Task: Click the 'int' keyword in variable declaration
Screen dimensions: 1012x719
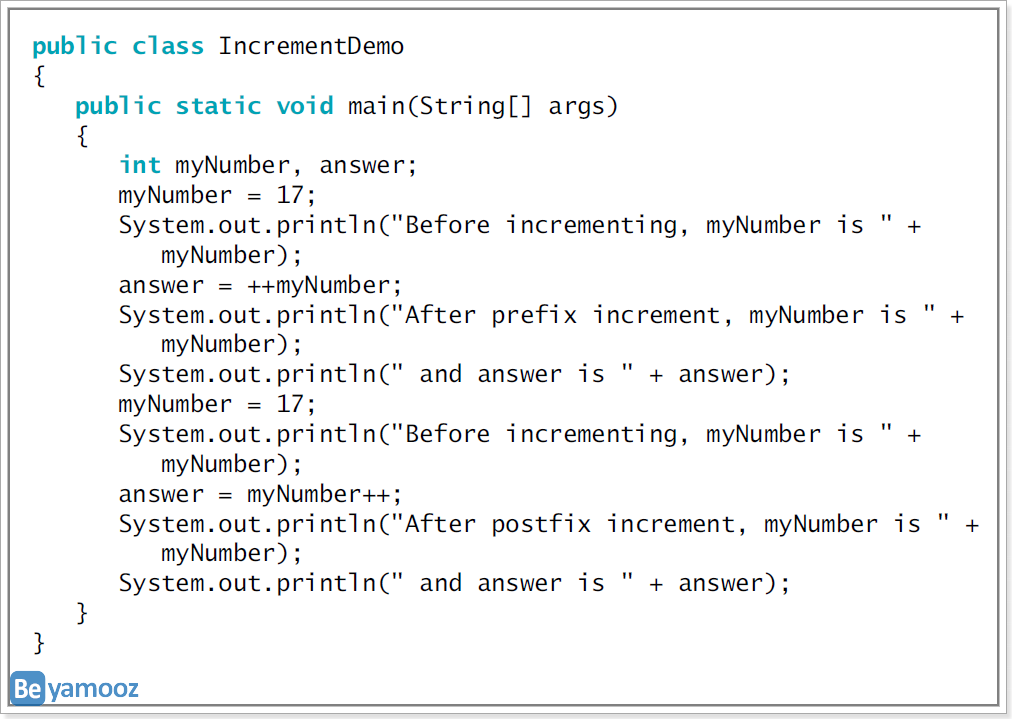Action: pyautogui.click(x=140, y=165)
